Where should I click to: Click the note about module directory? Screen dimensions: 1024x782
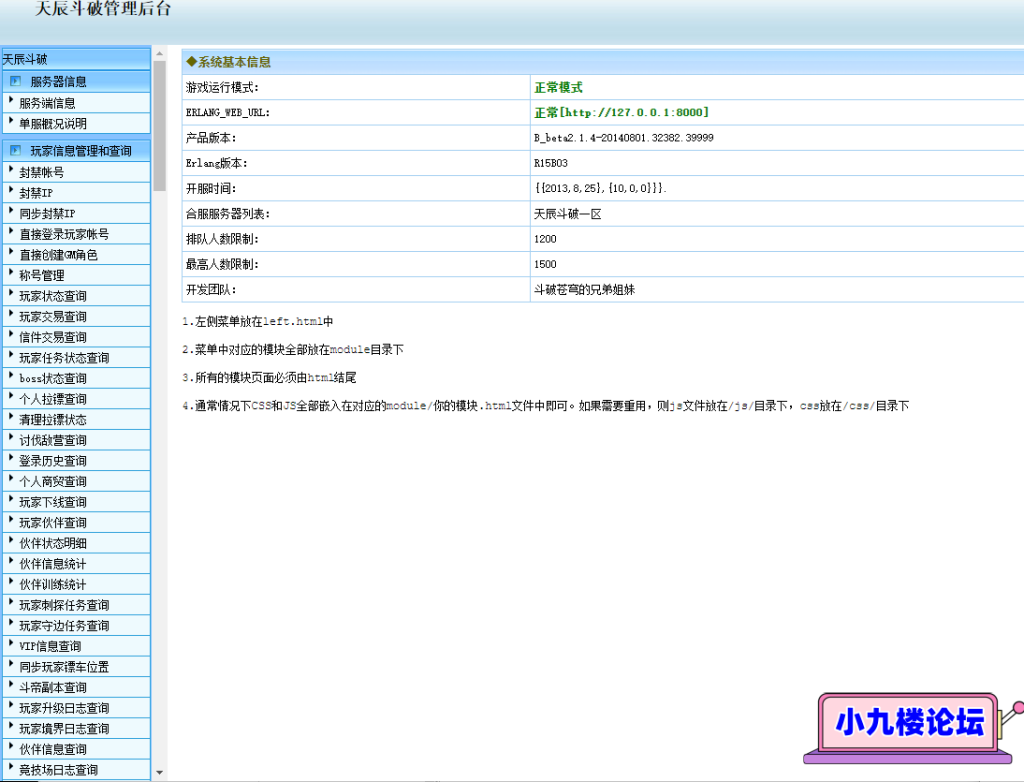293,350
